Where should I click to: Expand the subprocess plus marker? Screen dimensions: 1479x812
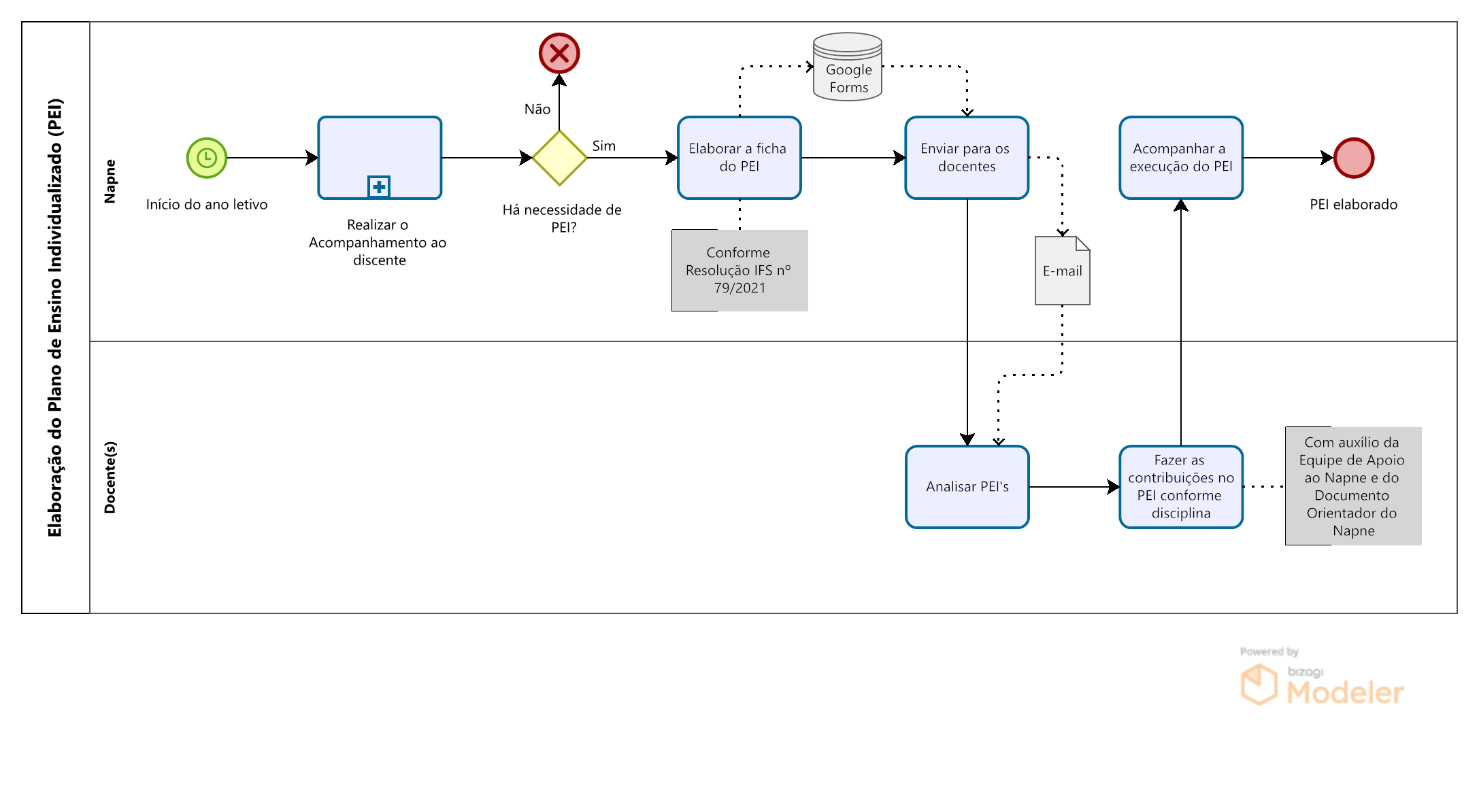(379, 186)
